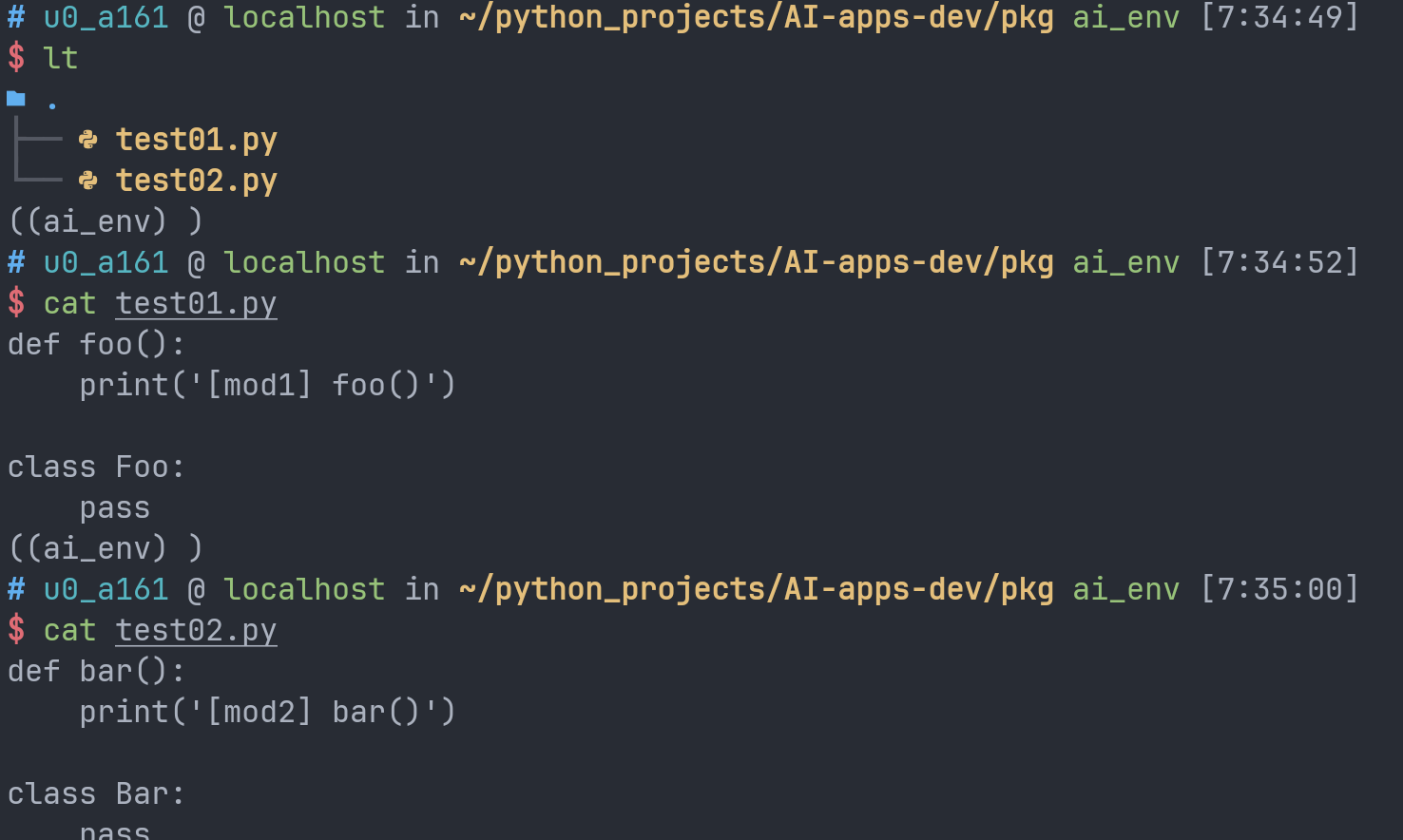Click the print('[mod2] bar()') line
Viewport: 1403px width, 840px height.
(267, 712)
